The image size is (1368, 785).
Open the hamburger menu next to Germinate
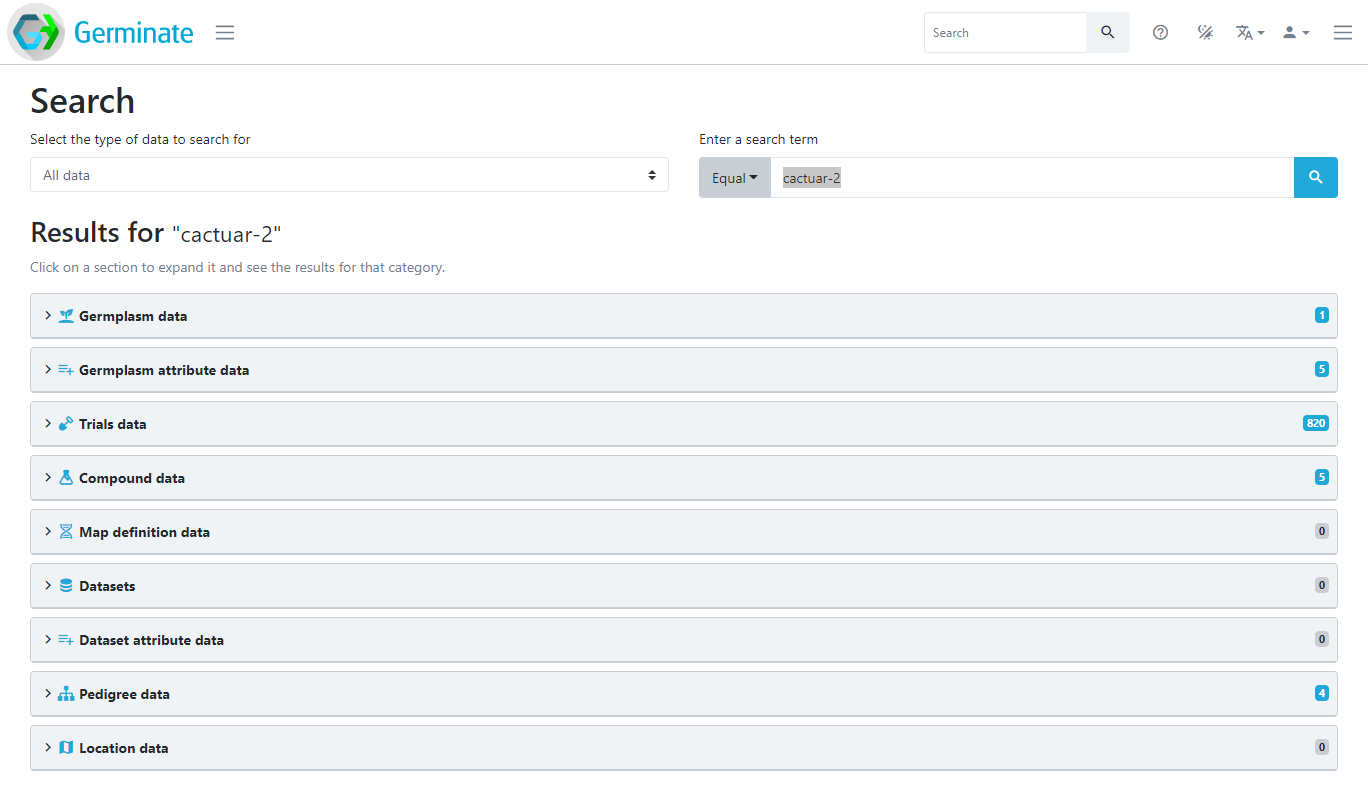click(x=224, y=32)
